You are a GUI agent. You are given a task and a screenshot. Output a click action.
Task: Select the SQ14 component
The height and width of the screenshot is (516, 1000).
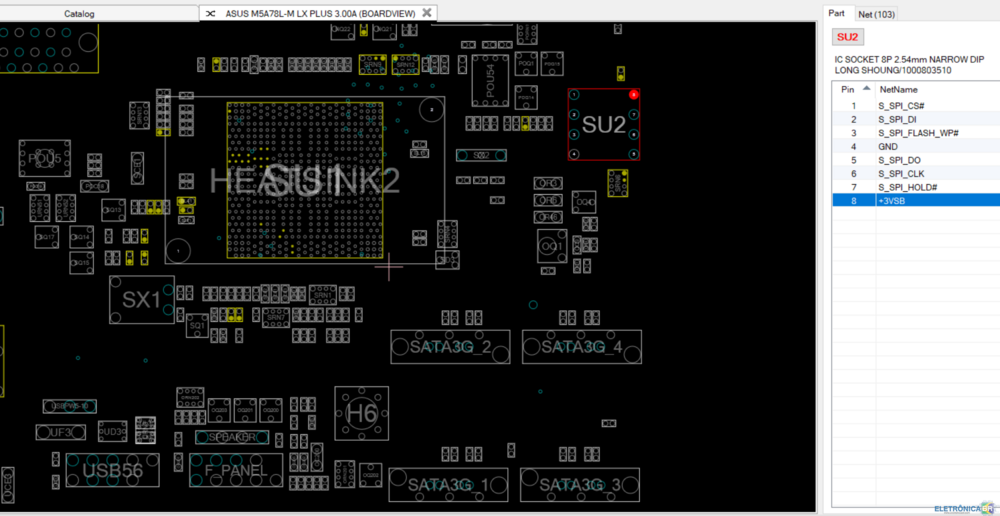(82, 237)
